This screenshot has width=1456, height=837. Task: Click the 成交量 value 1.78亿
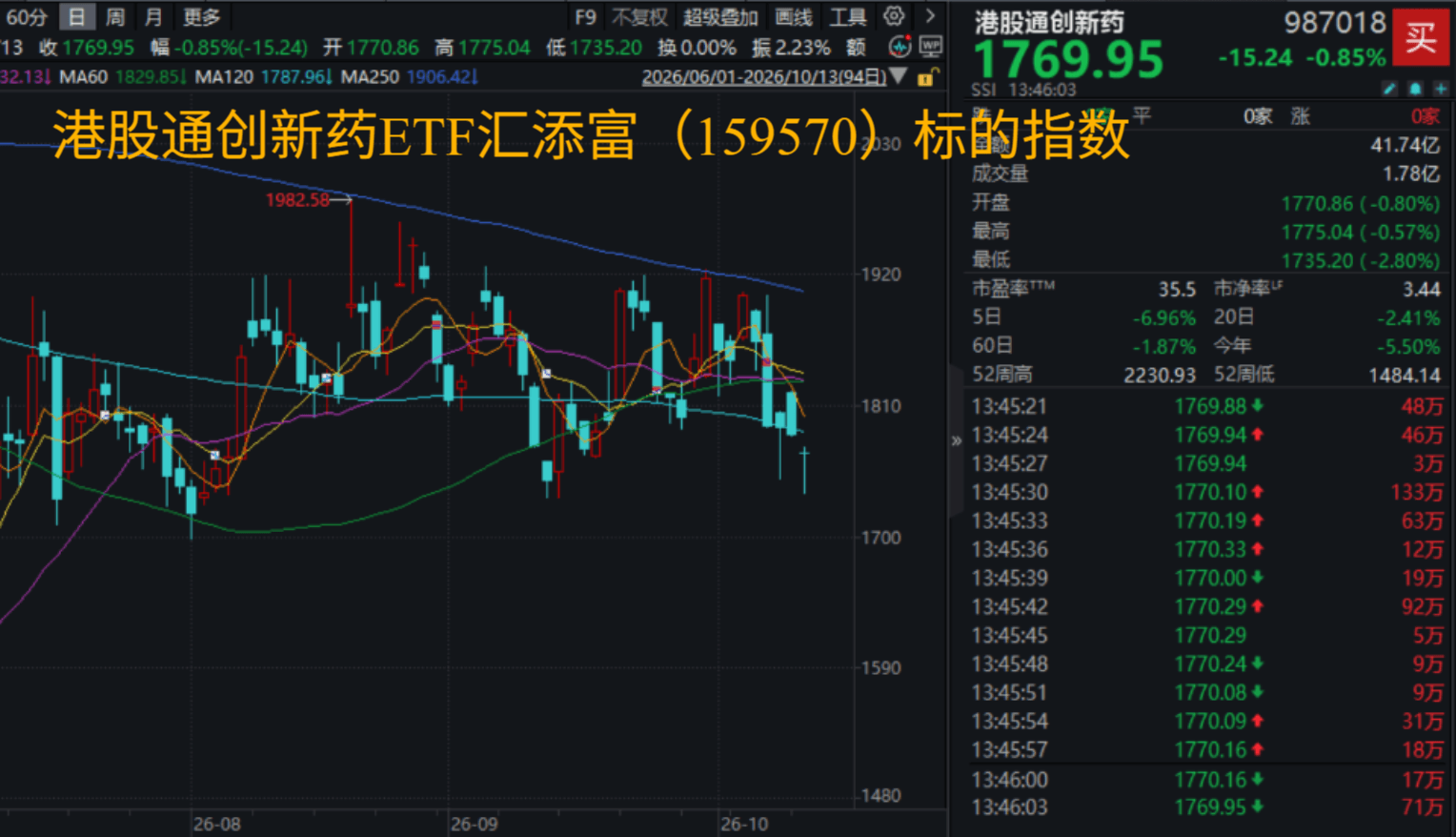pos(1412,174)
